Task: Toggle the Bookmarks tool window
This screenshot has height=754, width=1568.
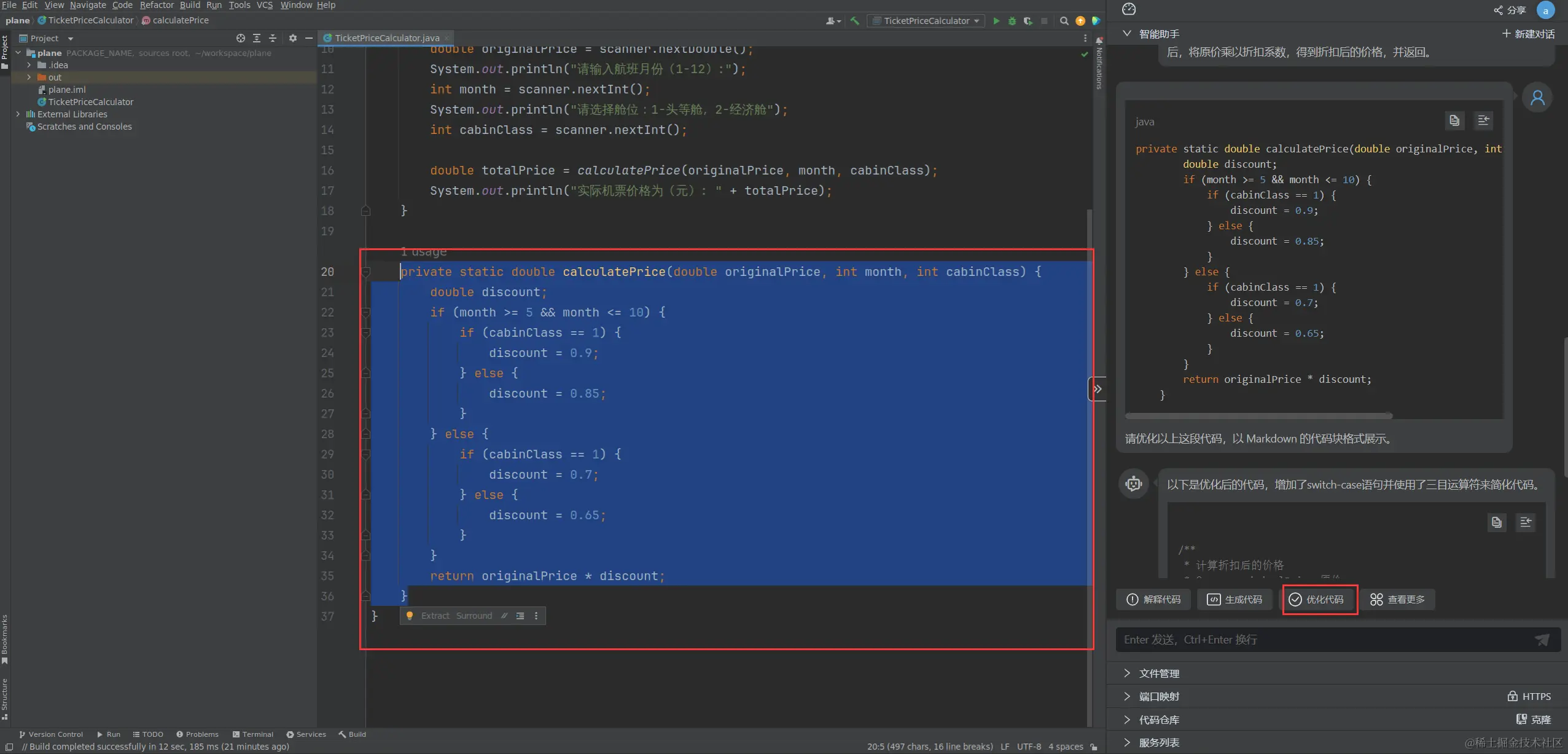Action: (x=5, y=639)
